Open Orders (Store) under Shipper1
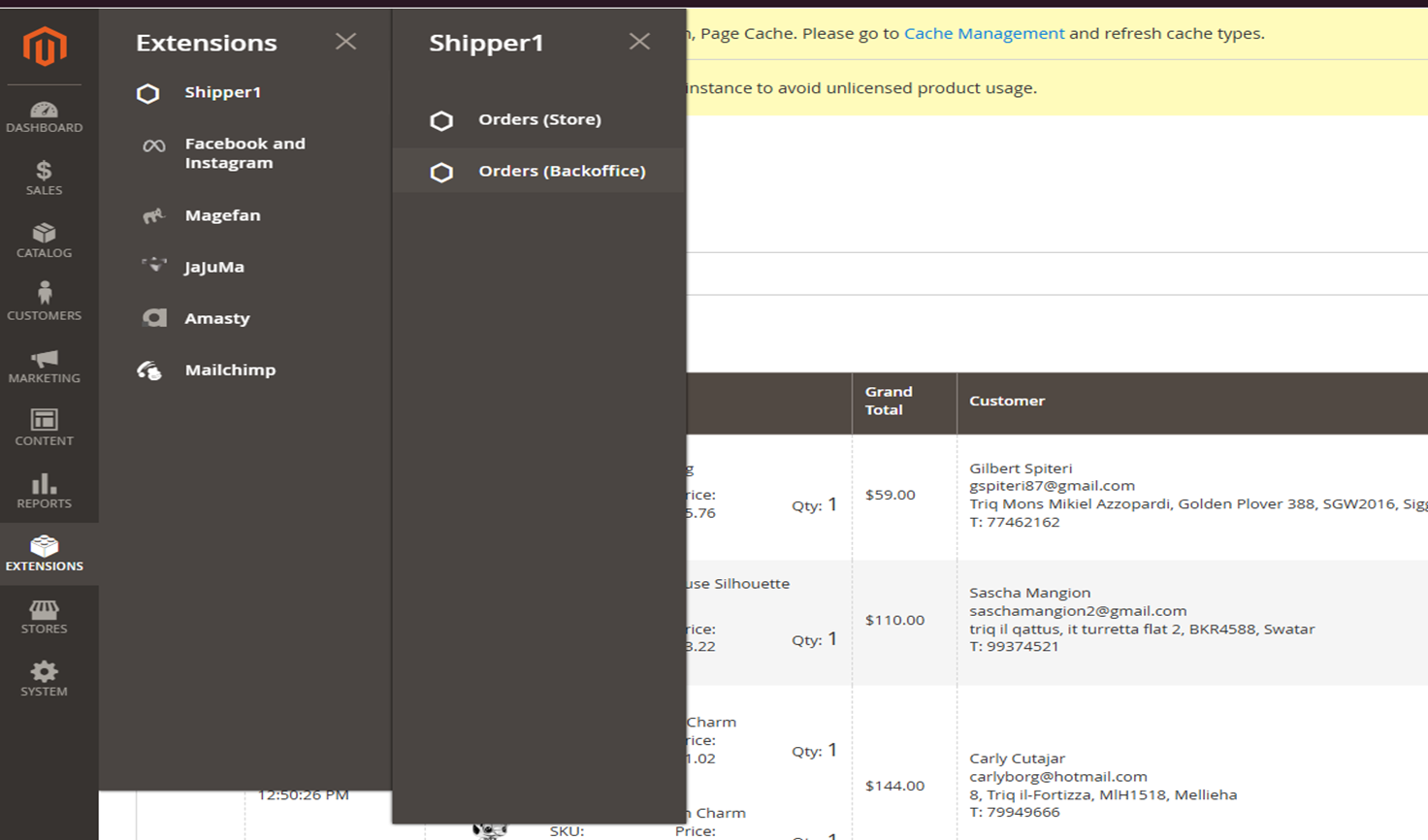Screen dimensions: 1428x840 (x=539, y=119)
